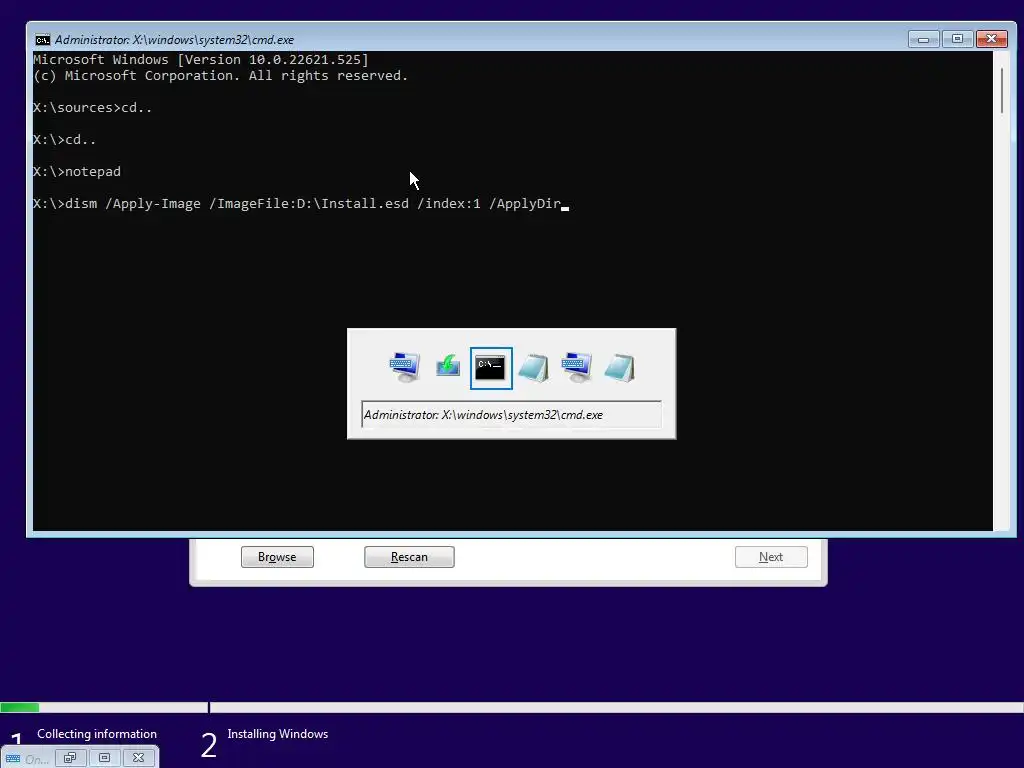This screenshot has height=768, width=1024.
Task: Click the Browse button in the setup dialog
Action: coord(277,557)
